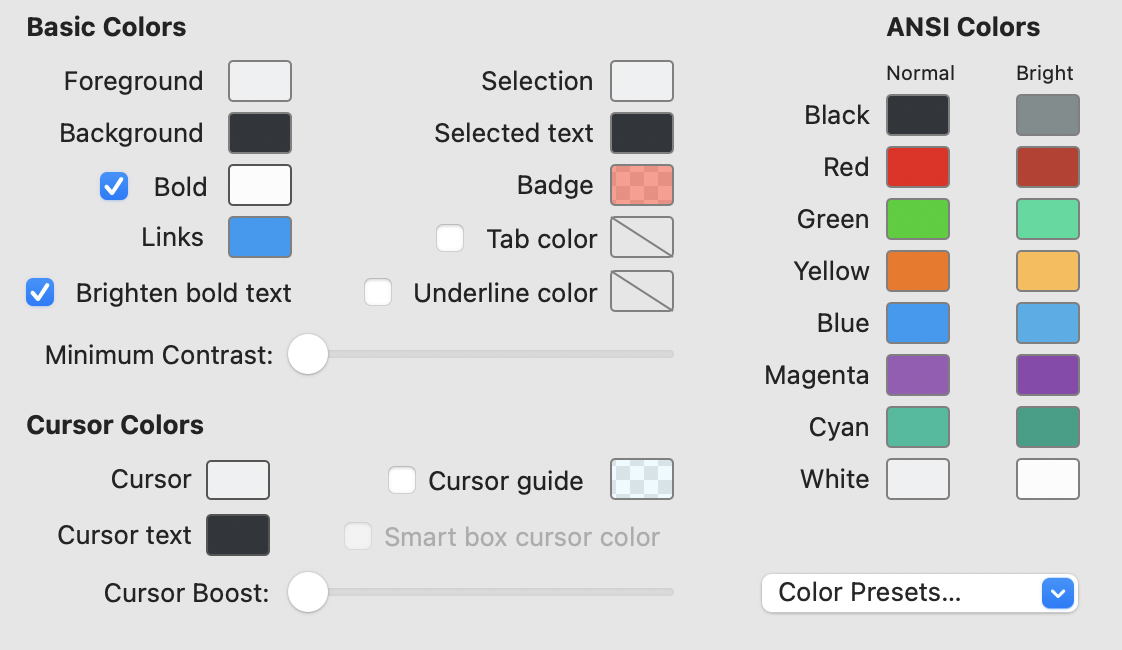Uncheck Brighten bold text
Screen dimensions: 1122x650
(40, 292)
